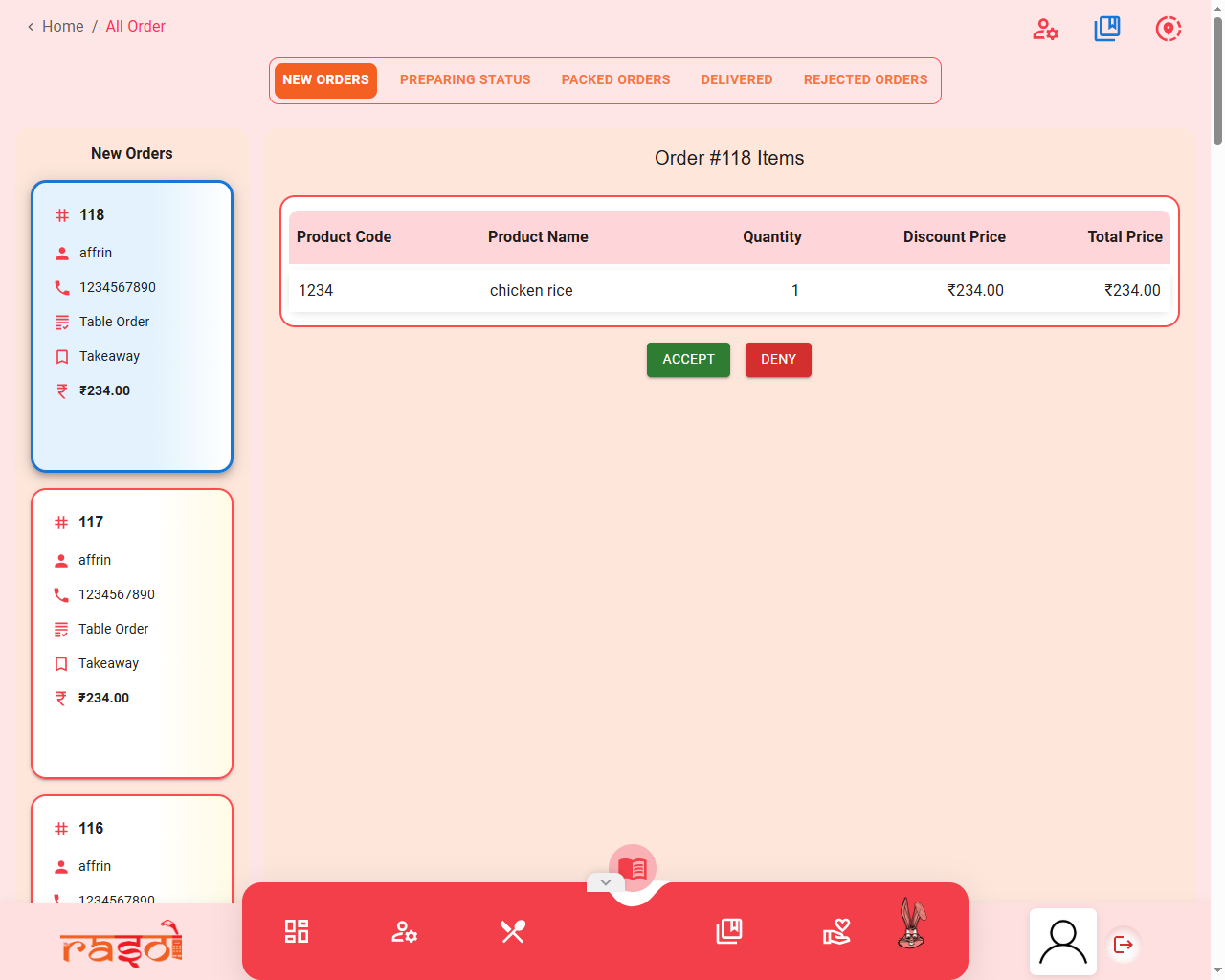Go back using the left chevron beside Home
The image size is (1225, 980).
click(31, 27)
